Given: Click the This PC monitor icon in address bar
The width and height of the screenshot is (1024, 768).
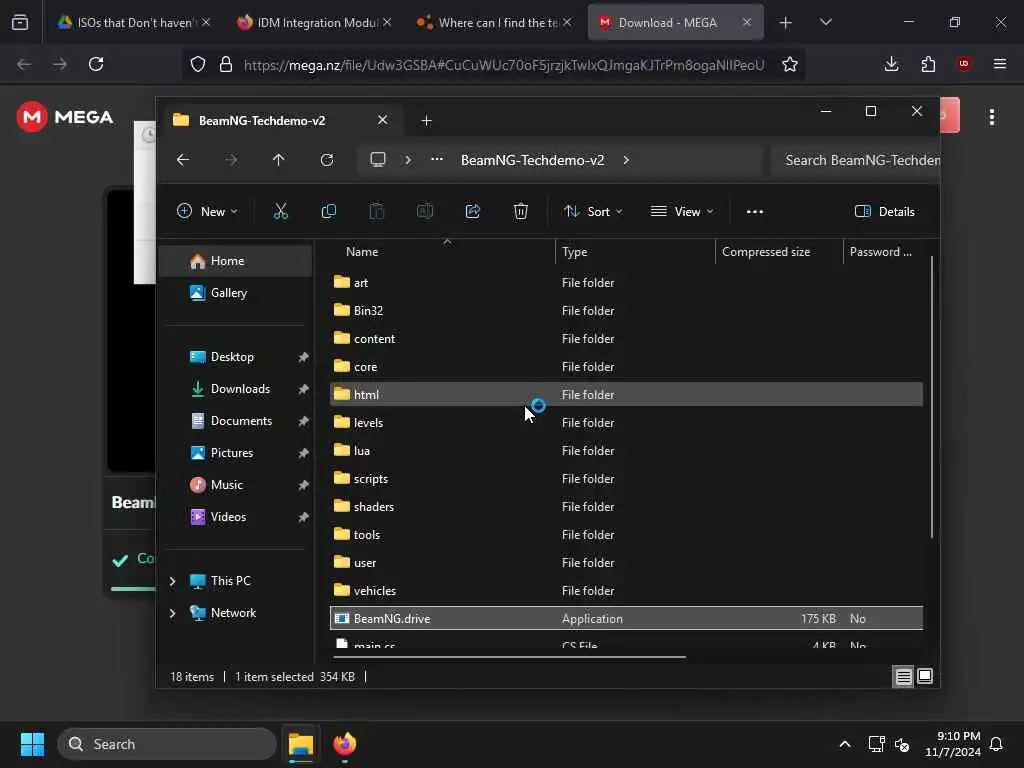Looking at the screenshot, I should [x=378, y=160].
